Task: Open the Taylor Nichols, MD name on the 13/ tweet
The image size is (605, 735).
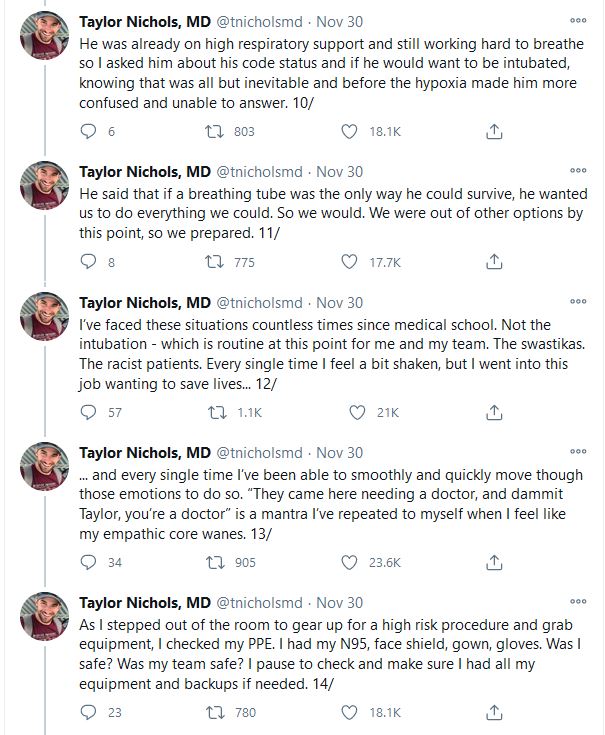Action: pos(145,453)
